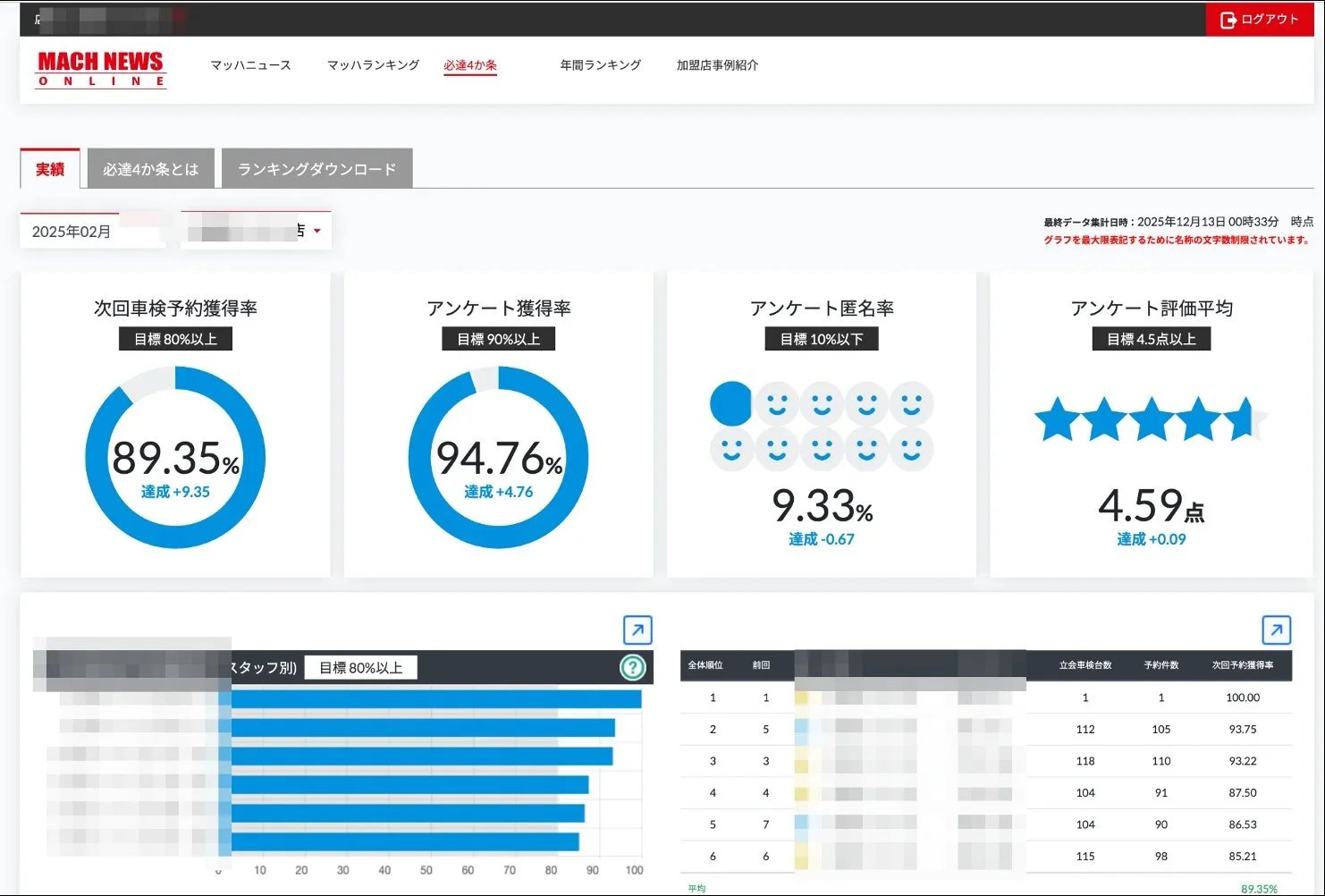Open the 2025年02月 month selector
The image size is (1325, 896).
tap(91, 232)
